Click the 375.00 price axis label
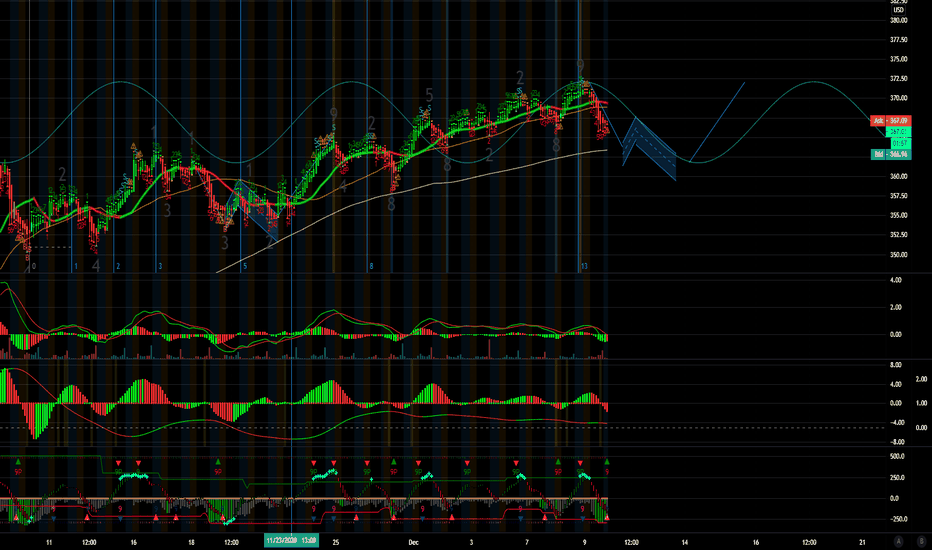Screen dimensions: 932x550 (898, 59)
